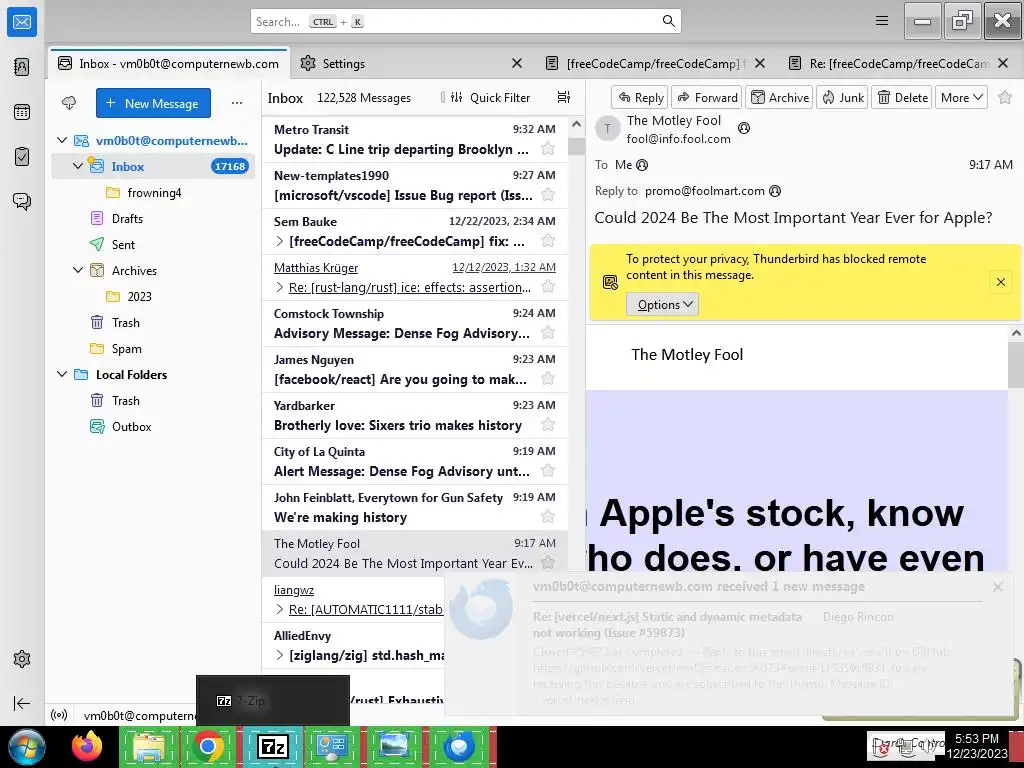Collapse the spaces toolbar arrow icon
The image size is (1024, 768).
(x=22, y=703)
